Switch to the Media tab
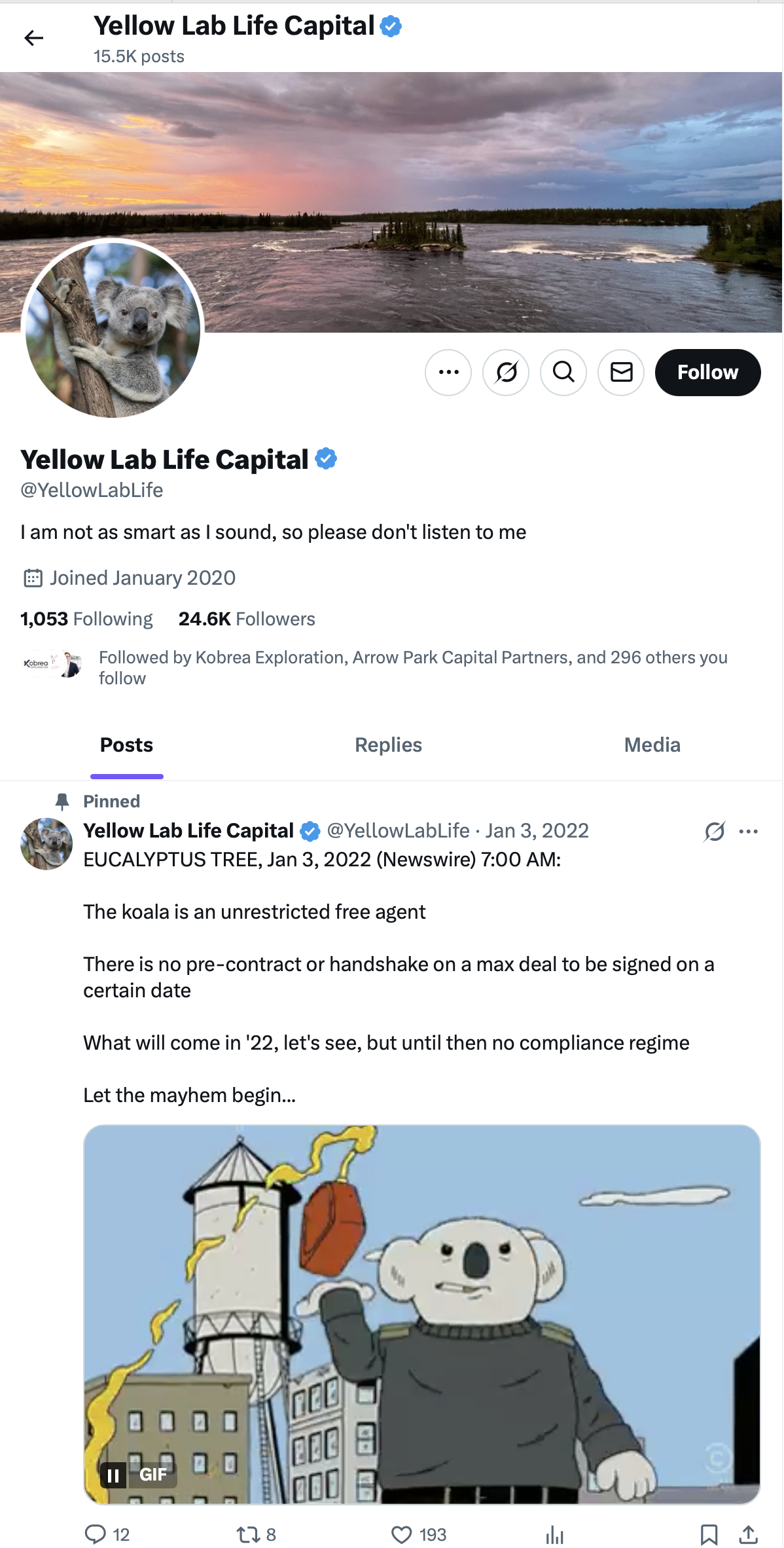Viewport: 784px width, 1548px height. tap(652, 745)
